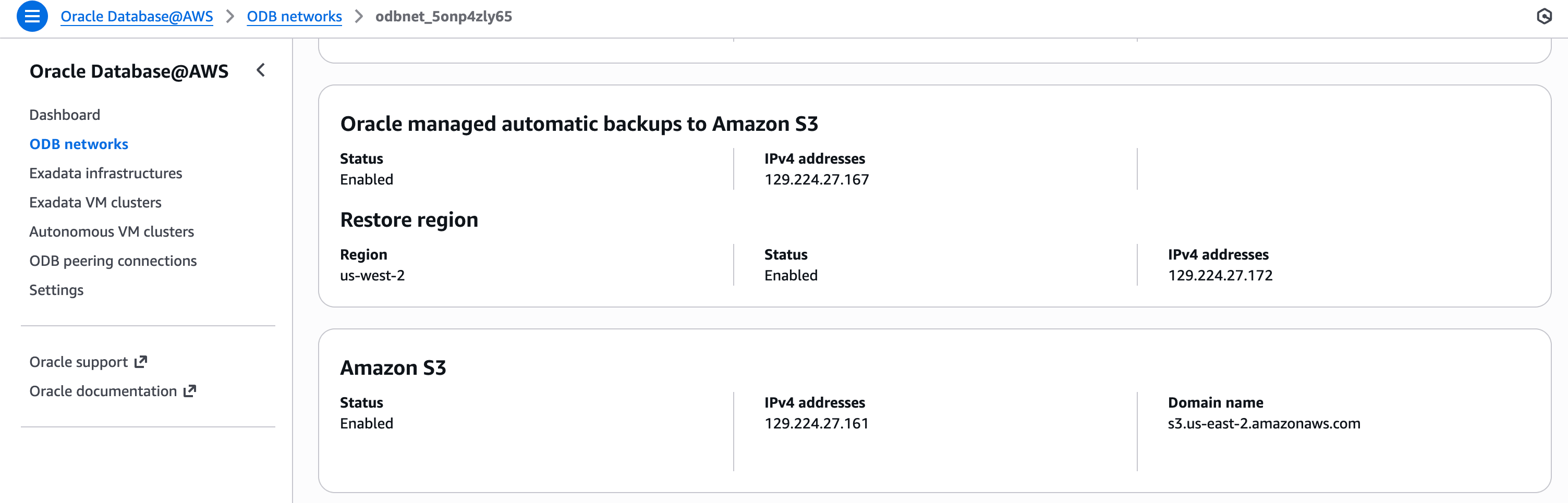Screen dimensions: 1568x503
Task: Open the ODB networks breadcrumb link
Action: point(294,17)
